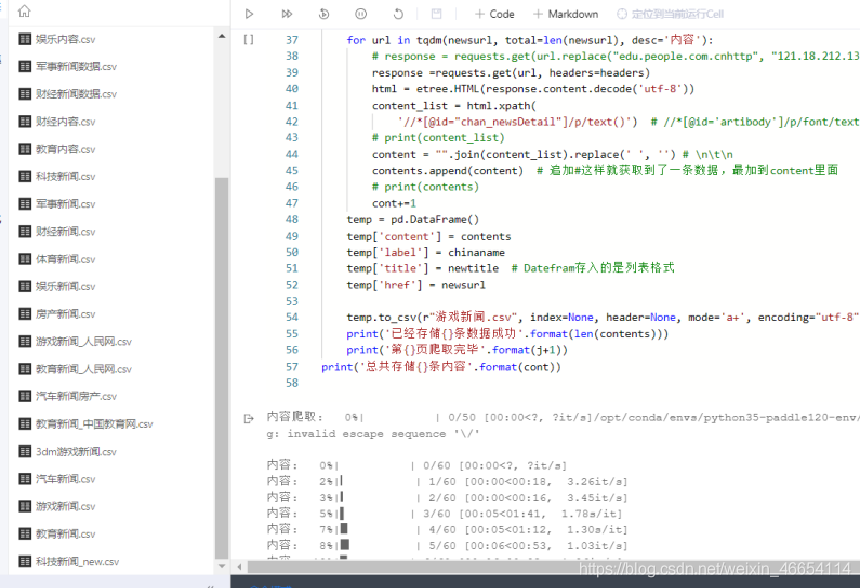The image size is (861, 588).
Task: Click the horizontal scrollbar left arrow below output
Action: (x=239, y=567)
